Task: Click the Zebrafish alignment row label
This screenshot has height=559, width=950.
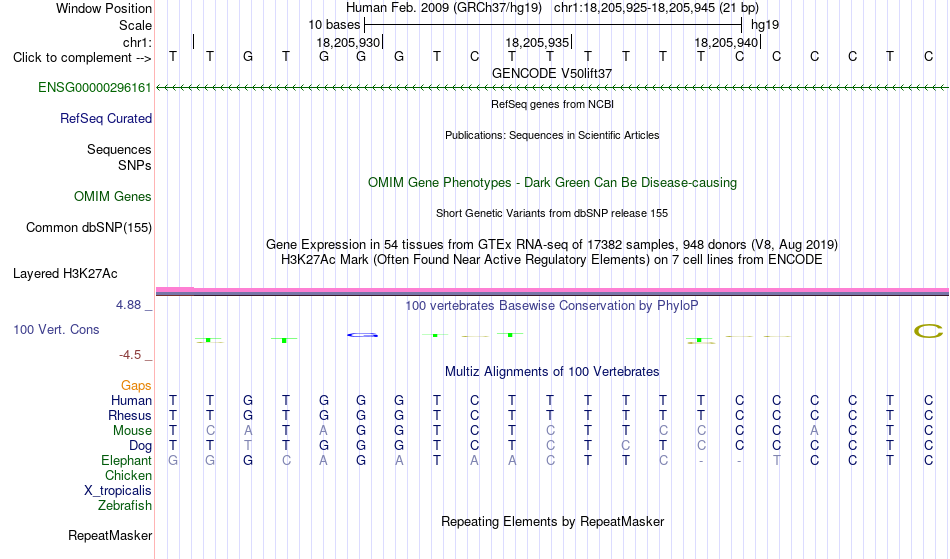Action: 125,506
